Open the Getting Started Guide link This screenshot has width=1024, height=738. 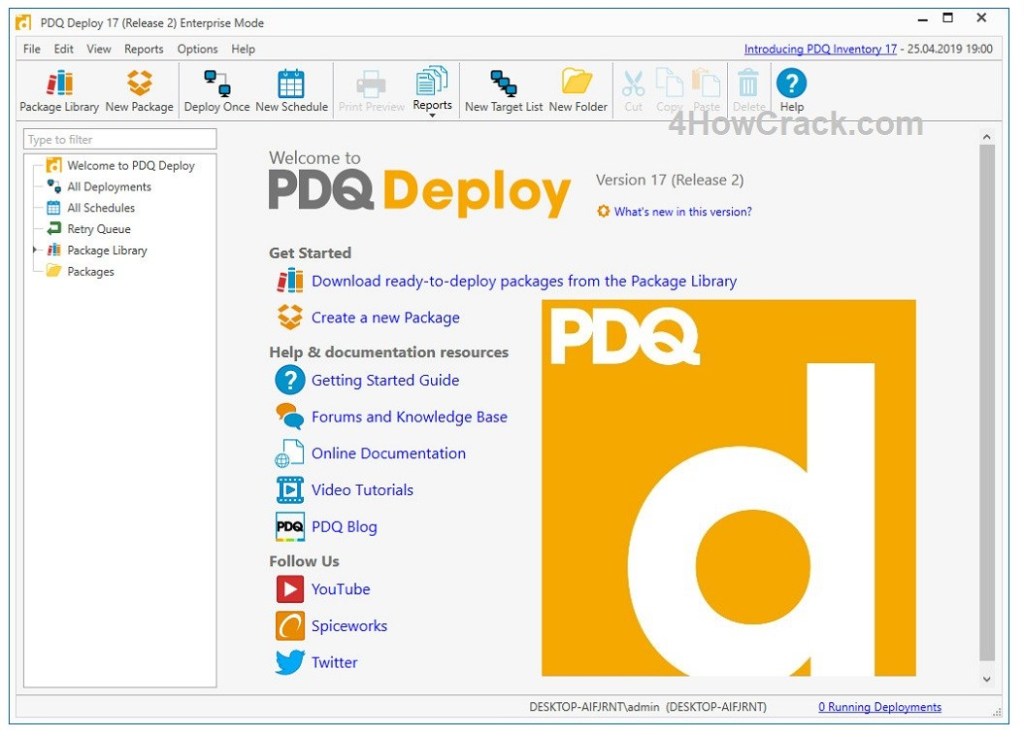coord(385,380)
